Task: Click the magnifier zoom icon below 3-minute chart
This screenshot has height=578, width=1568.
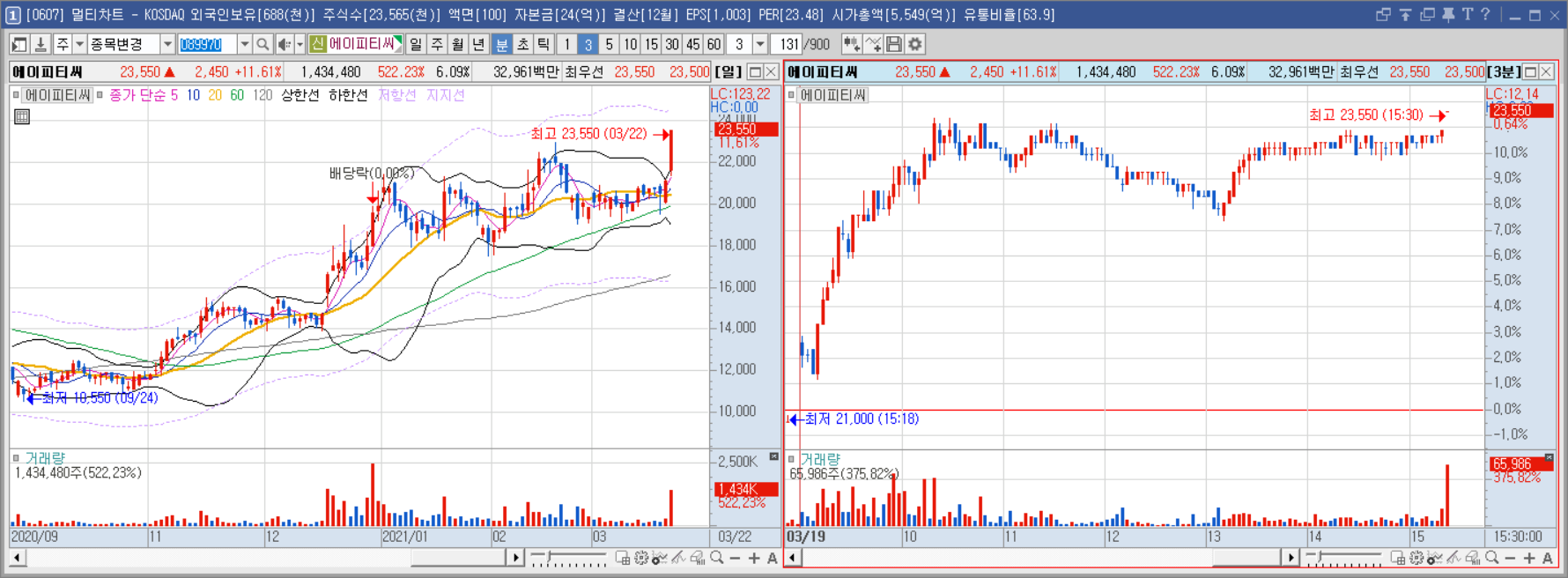Action: point(1491,558)
